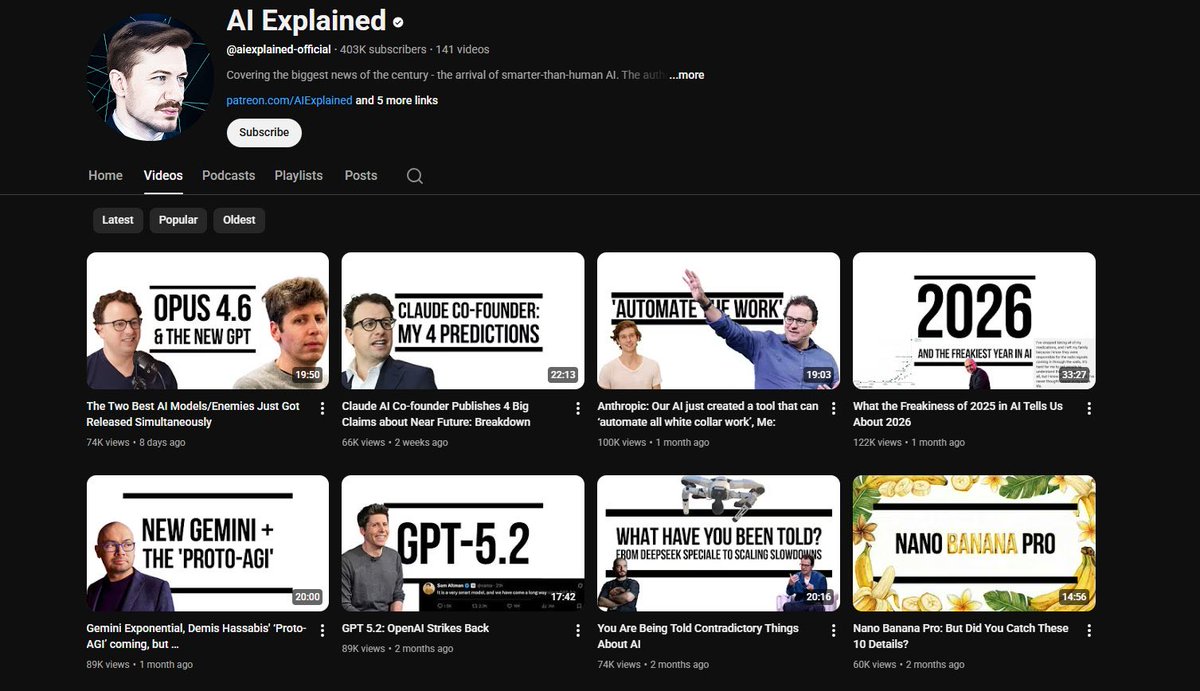Click the AI Explained channel name heading
This screenshot has width=1200, height=691.
point(306,20)
